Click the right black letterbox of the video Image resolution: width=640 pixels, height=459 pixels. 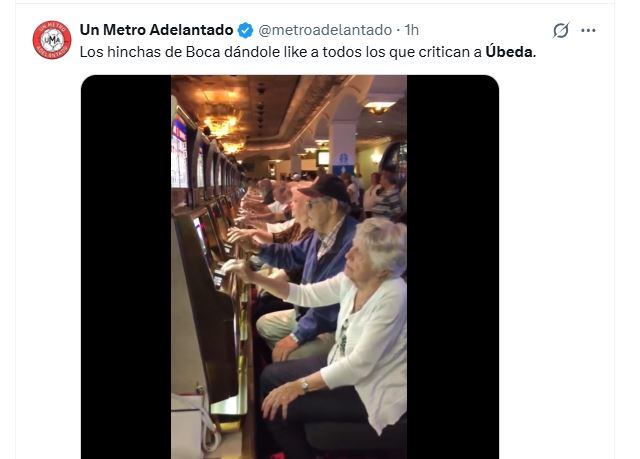pyautogui.click(x=453, y=267)
